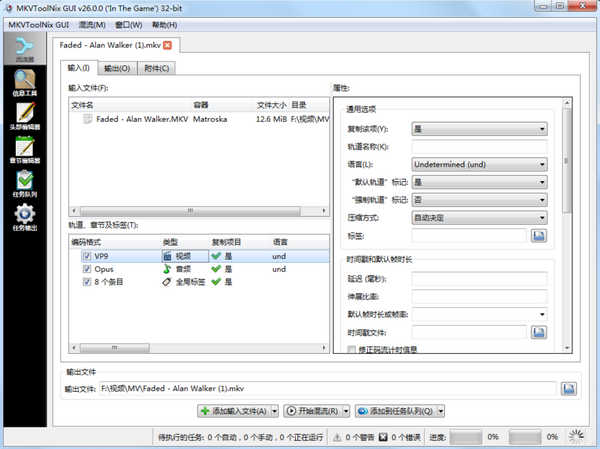
Task: Click add to job queue (添加到任务队列) button
Action: point(396,411)
